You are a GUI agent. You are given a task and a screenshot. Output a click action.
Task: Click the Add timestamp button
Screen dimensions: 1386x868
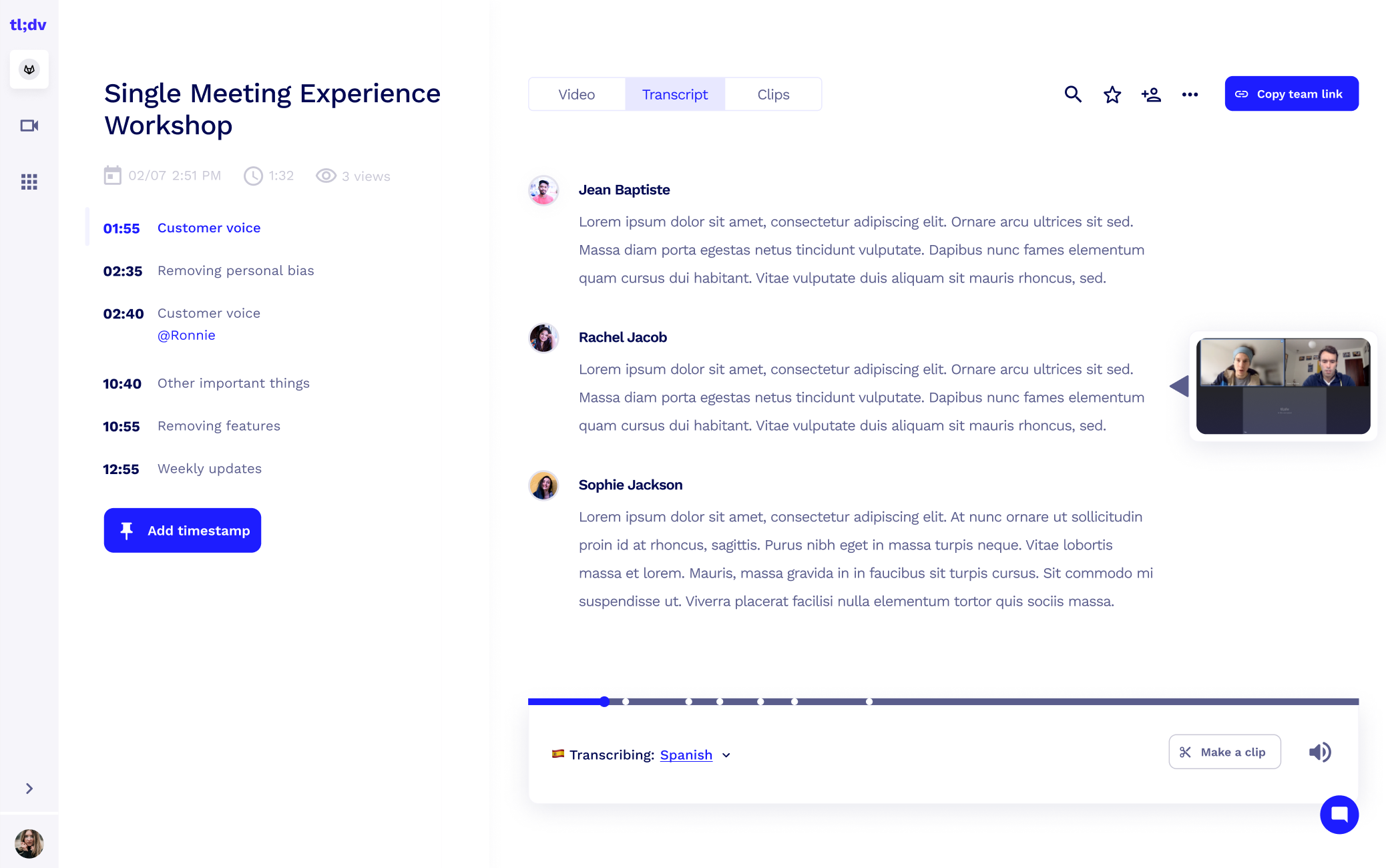pos(182,530)
